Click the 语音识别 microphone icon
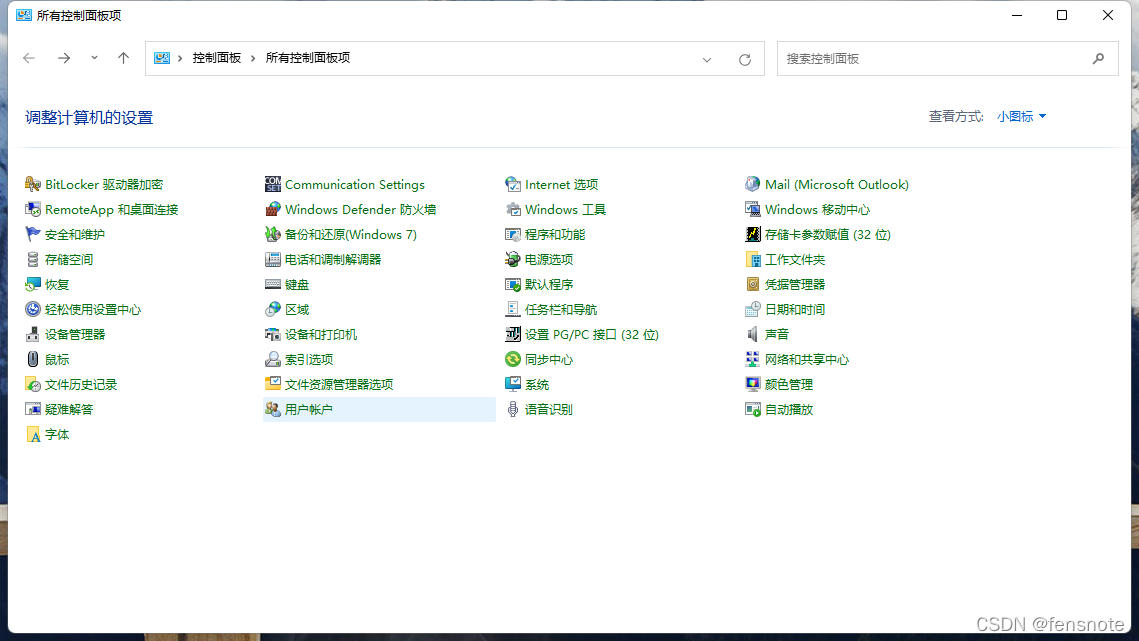The height and width of the screenshot is (641, 1139). pos(513,409)
